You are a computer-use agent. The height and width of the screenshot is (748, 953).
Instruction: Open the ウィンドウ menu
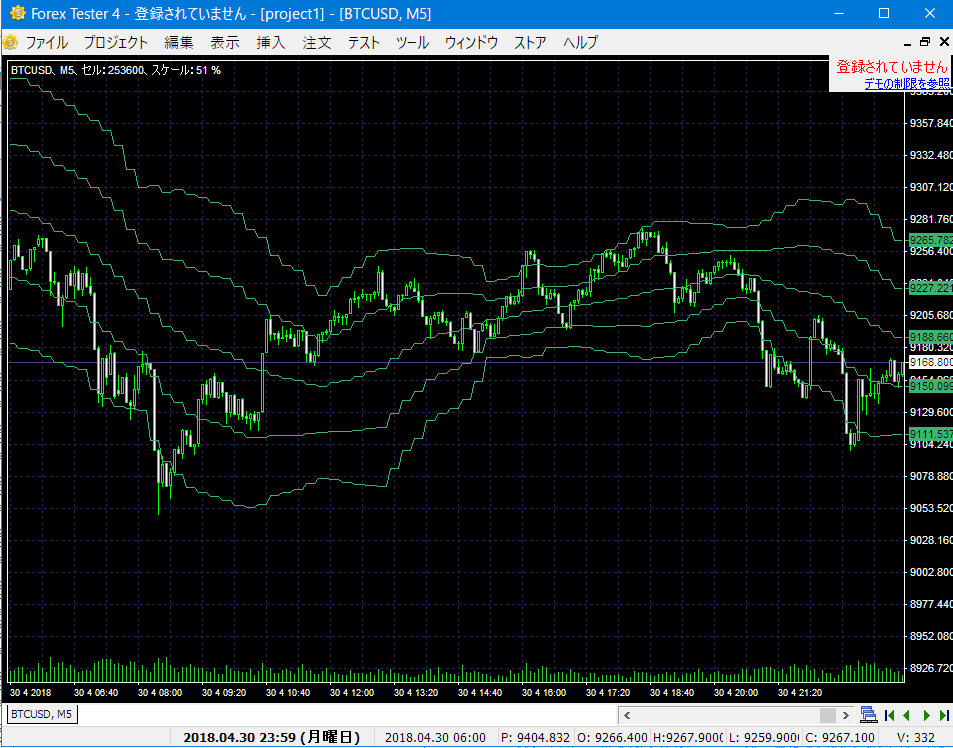tap(471, 43)
